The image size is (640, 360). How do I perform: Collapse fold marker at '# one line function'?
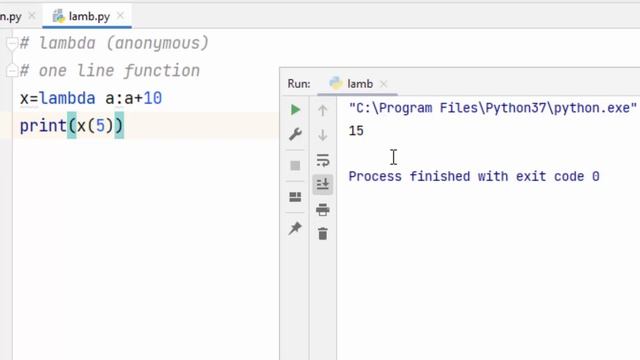[12, 71]
